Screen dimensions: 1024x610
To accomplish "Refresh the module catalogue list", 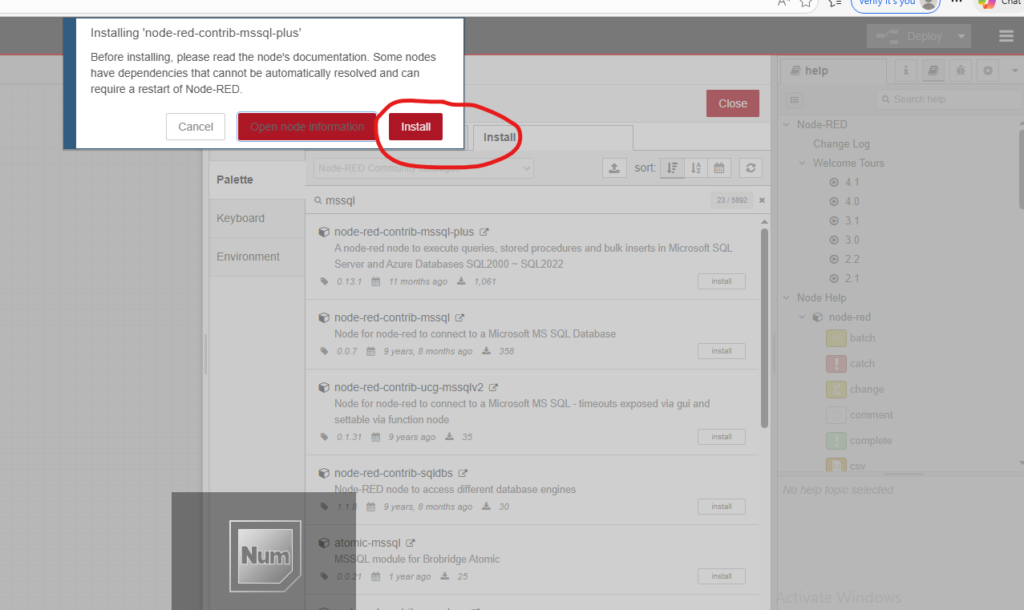I will tap(751, 168).
